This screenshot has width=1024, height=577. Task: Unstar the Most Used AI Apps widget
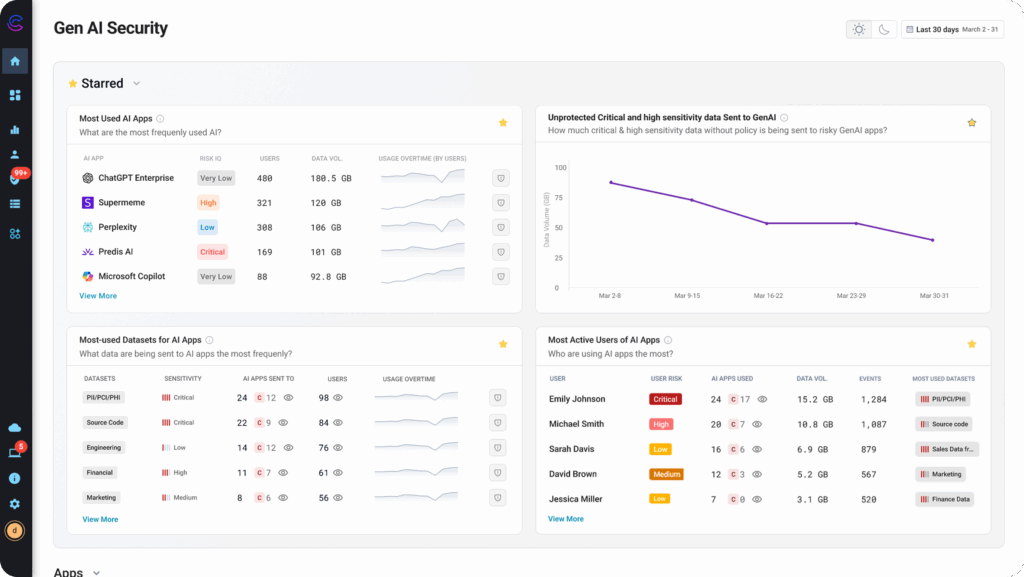pyautogui.click(x=503, y=123)
